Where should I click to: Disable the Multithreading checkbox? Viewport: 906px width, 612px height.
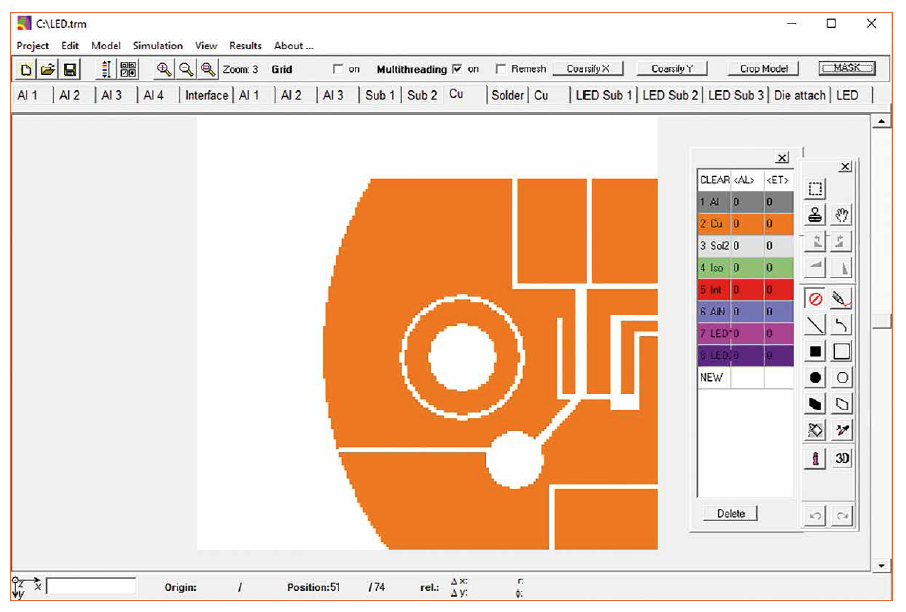(x=457, y=69)
